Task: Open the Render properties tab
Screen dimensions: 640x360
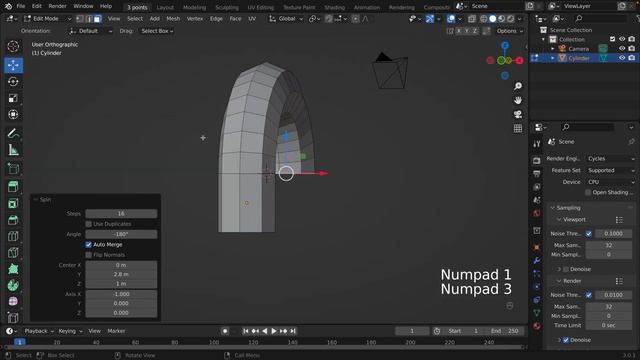Action: (537, 161)
